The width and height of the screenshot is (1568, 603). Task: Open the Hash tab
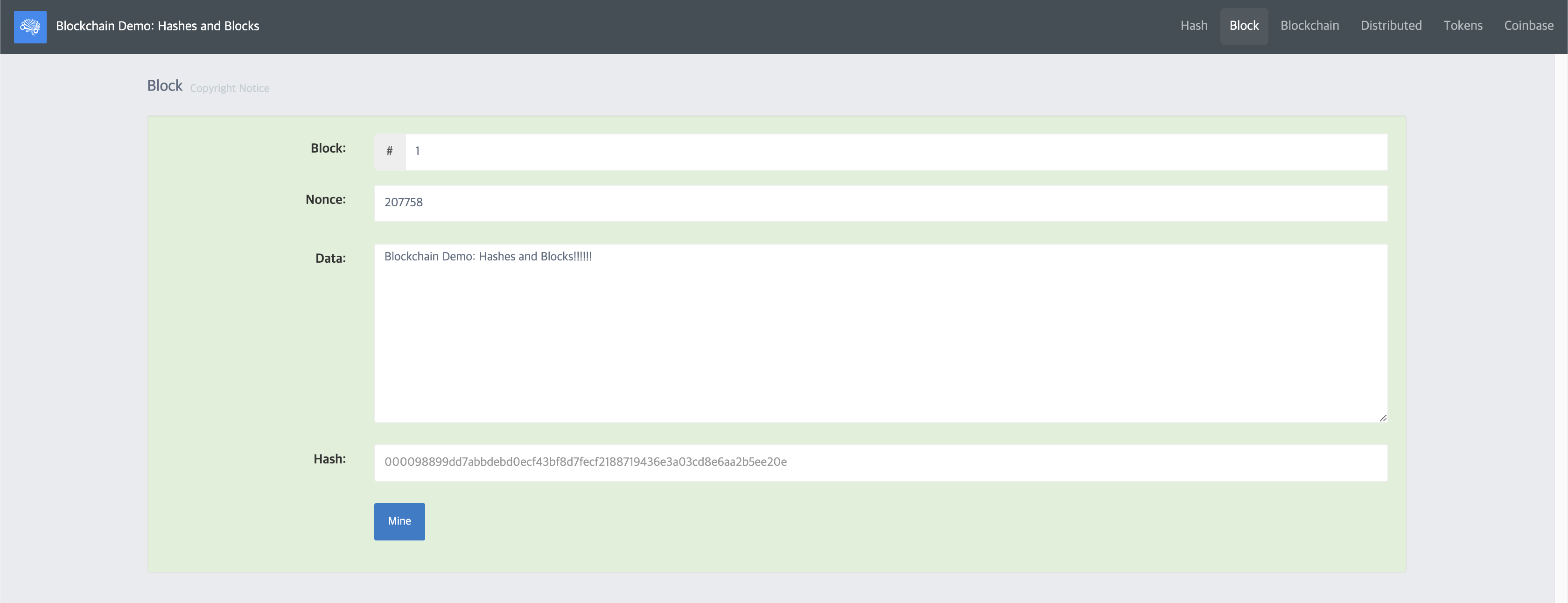coord(1193,26)
